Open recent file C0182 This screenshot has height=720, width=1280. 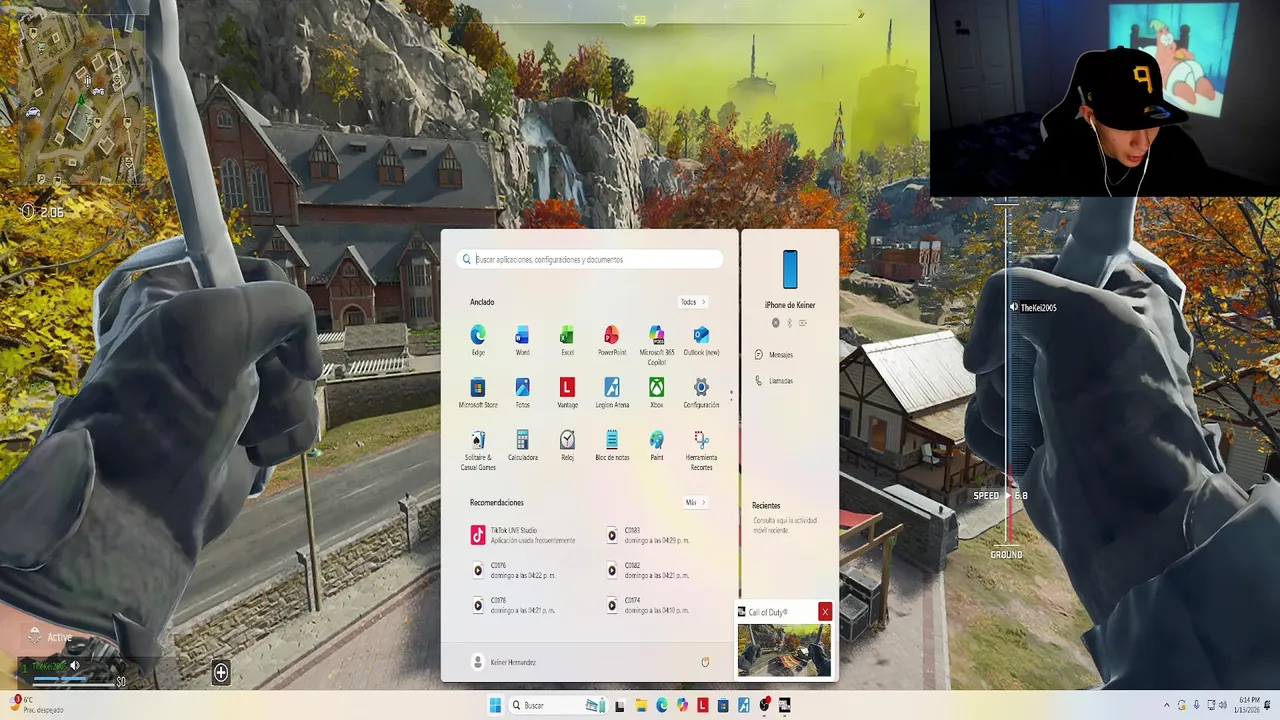click(648, 570)
